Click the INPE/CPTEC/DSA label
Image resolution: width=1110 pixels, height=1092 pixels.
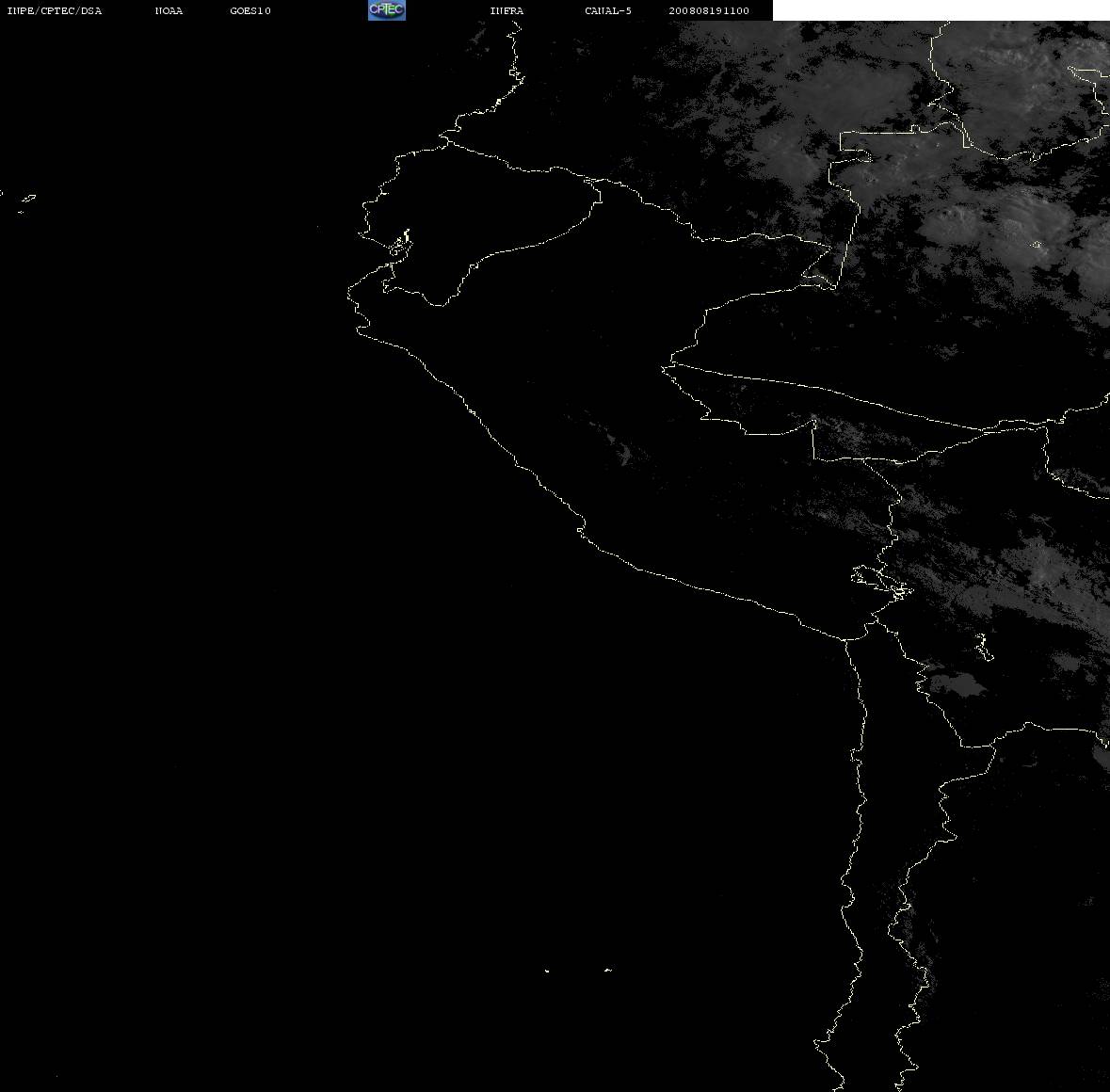coord(55,10)
